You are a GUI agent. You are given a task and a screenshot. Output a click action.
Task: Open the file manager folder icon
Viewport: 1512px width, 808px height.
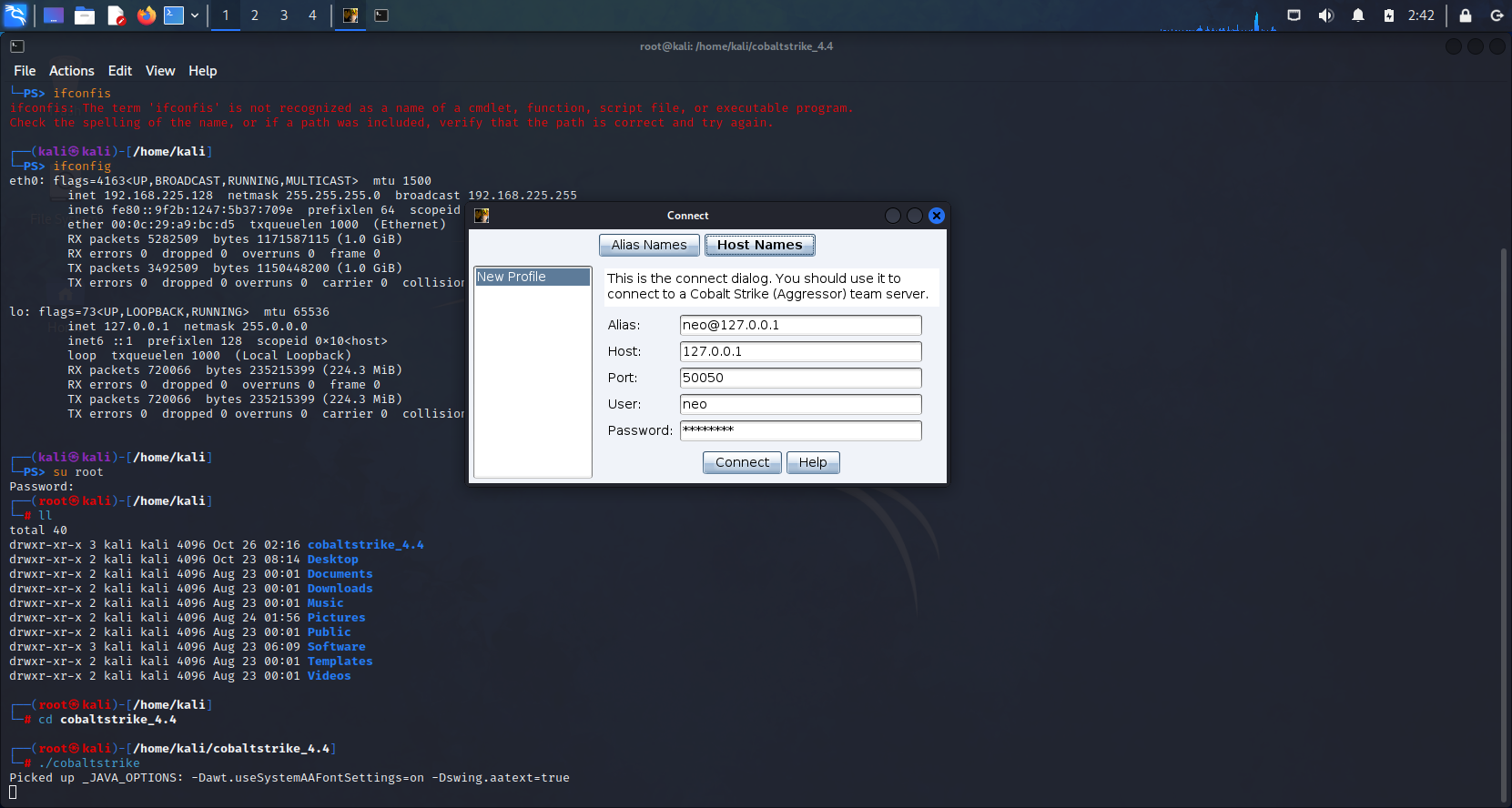click(85, 15)
